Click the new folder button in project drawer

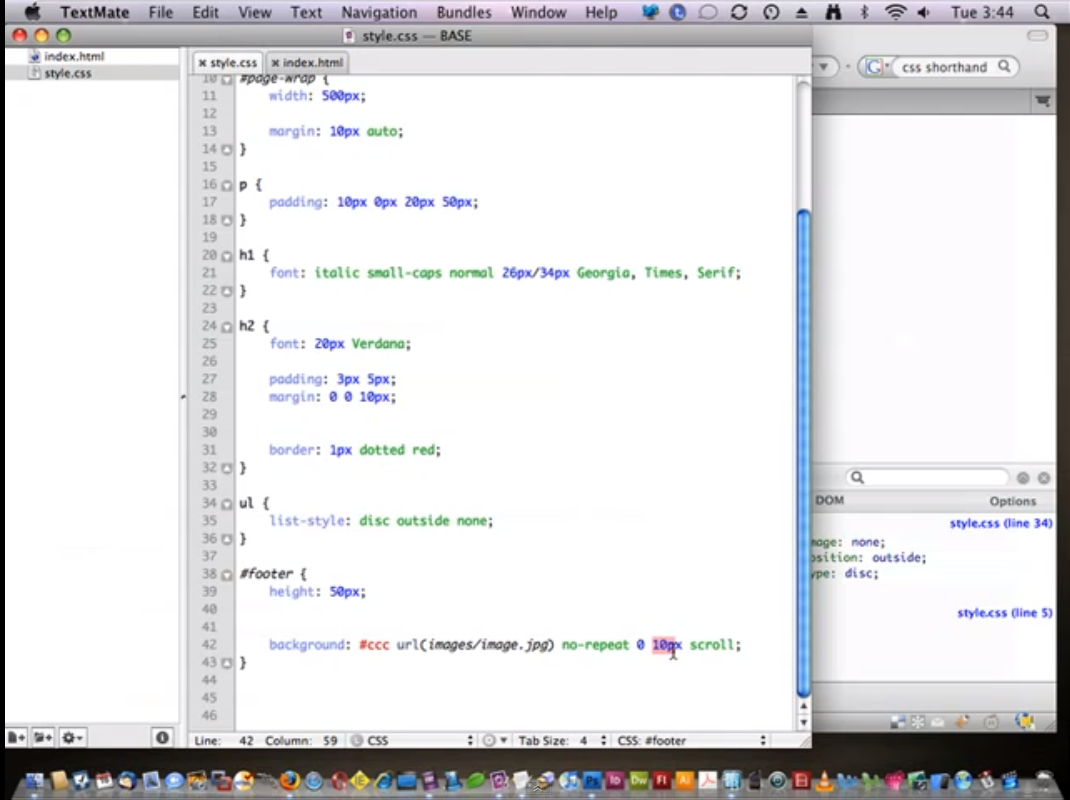click(43, 738)
